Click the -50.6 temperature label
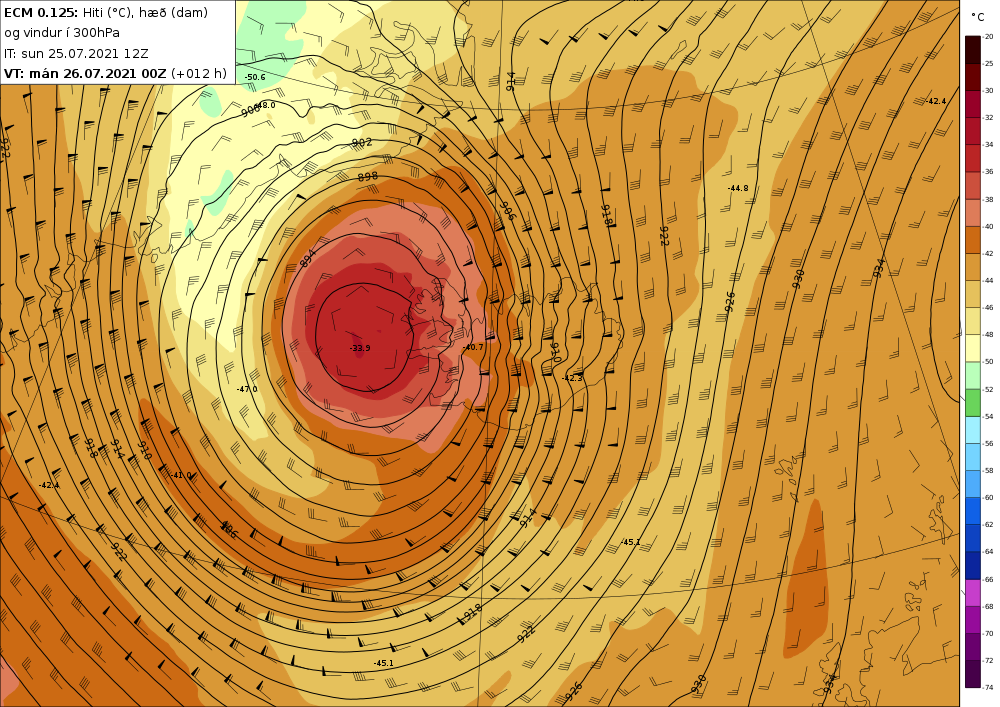 click(255, 77)
